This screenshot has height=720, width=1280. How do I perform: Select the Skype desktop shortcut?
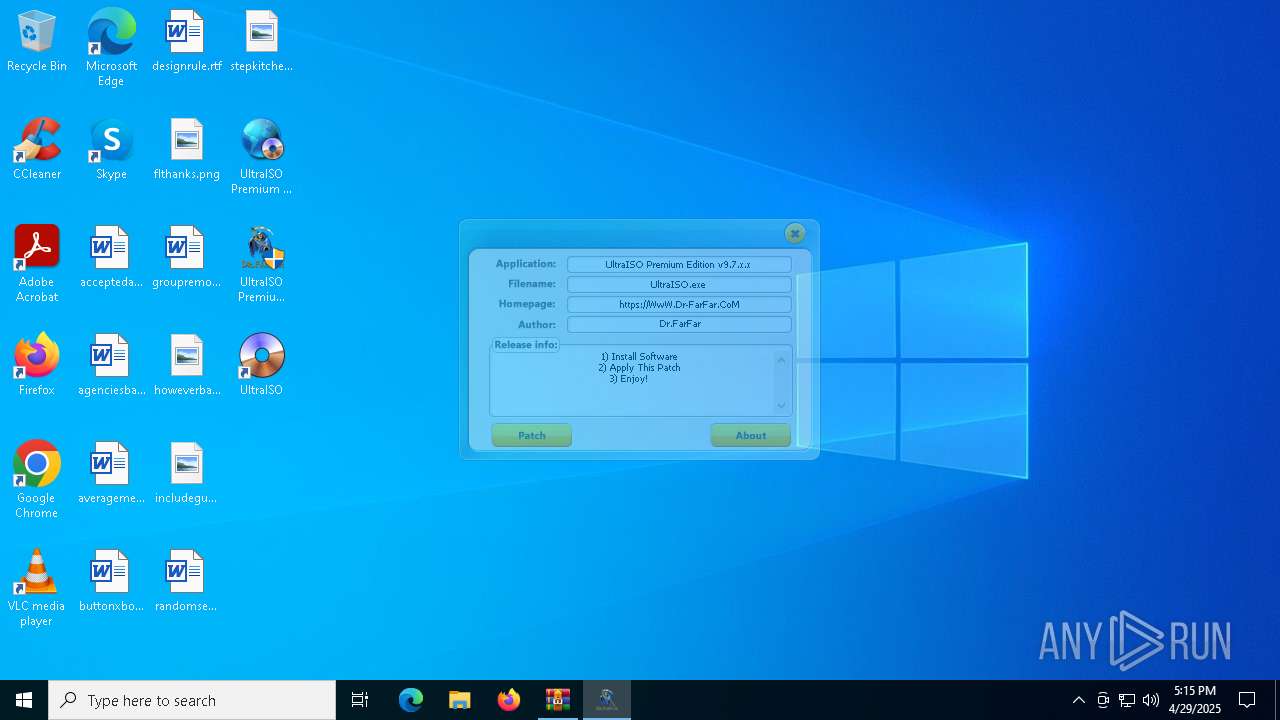click(x=111, y=150)
